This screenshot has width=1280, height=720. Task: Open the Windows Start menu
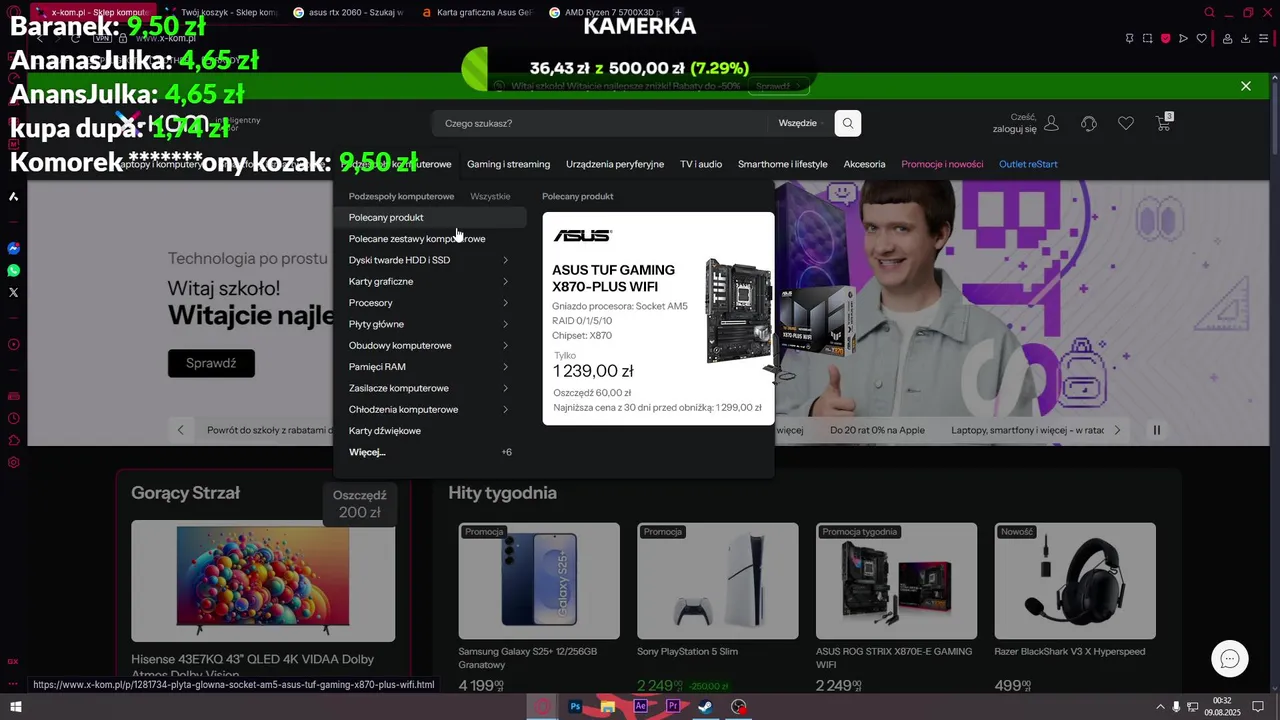coord(15,706)
